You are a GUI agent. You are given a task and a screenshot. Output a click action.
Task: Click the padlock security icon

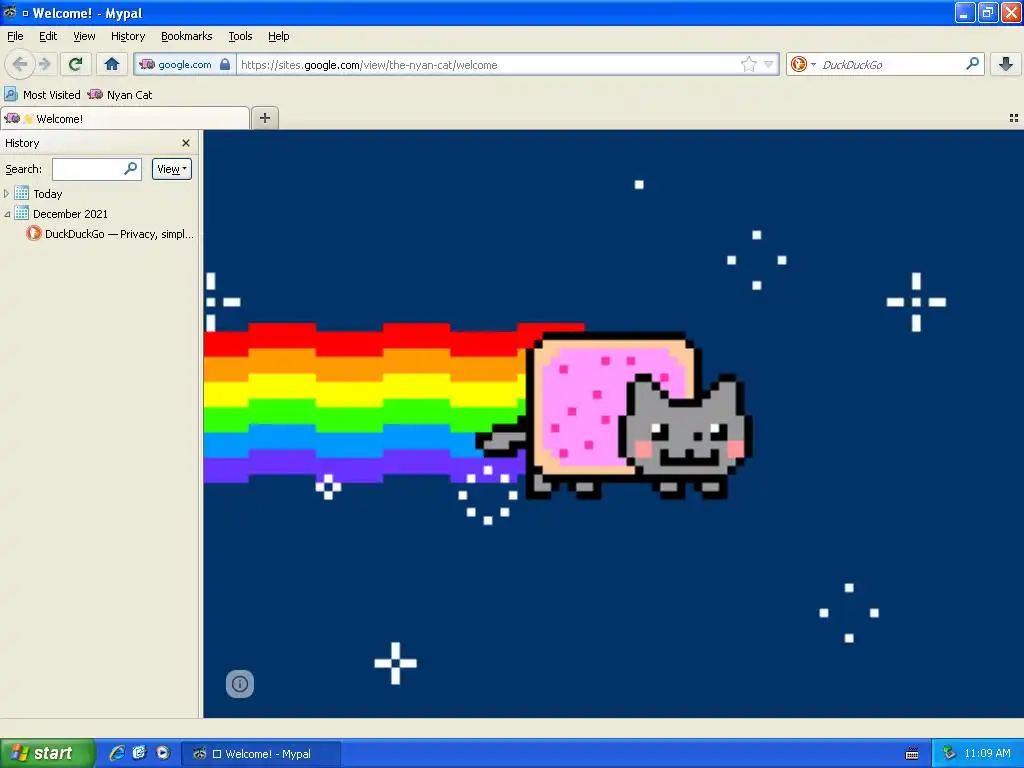click(x=225, y=64)
